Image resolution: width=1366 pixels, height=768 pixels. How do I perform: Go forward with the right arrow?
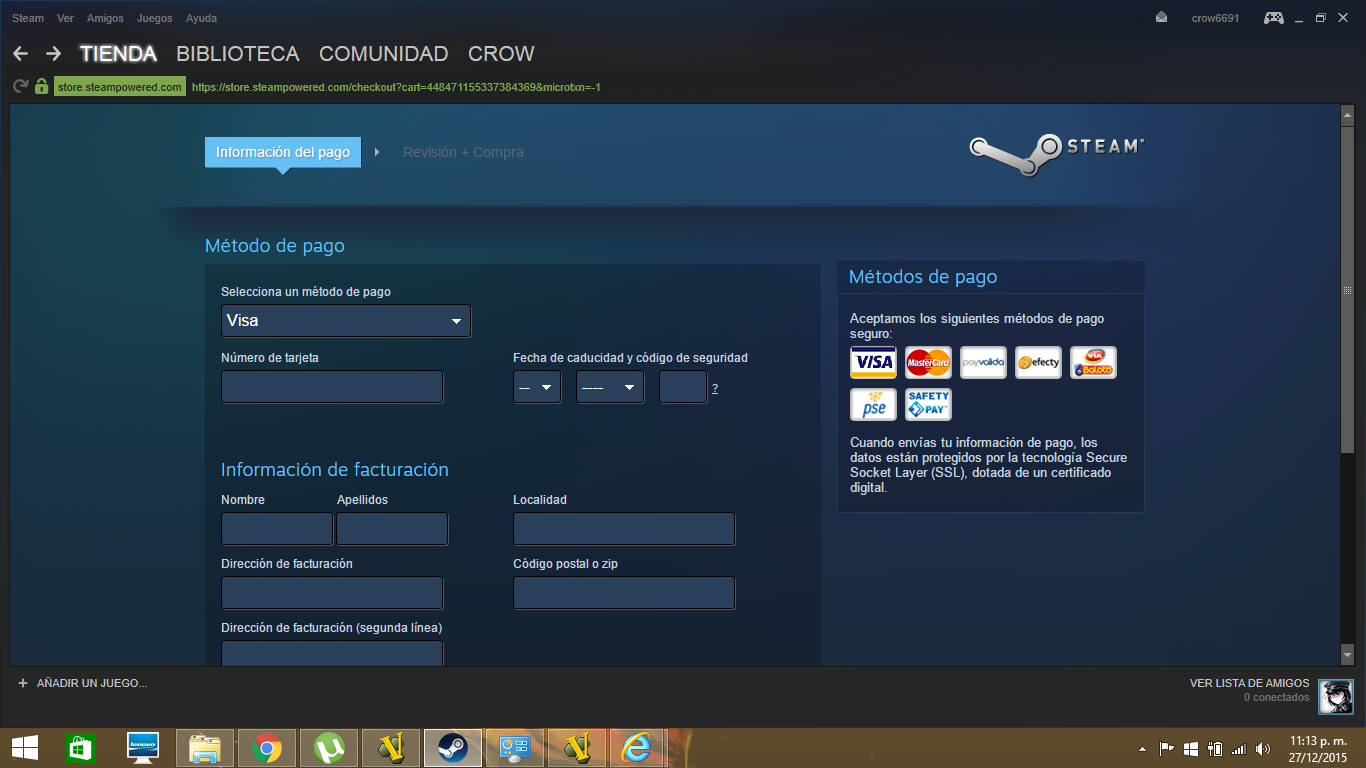coord(53,54)
